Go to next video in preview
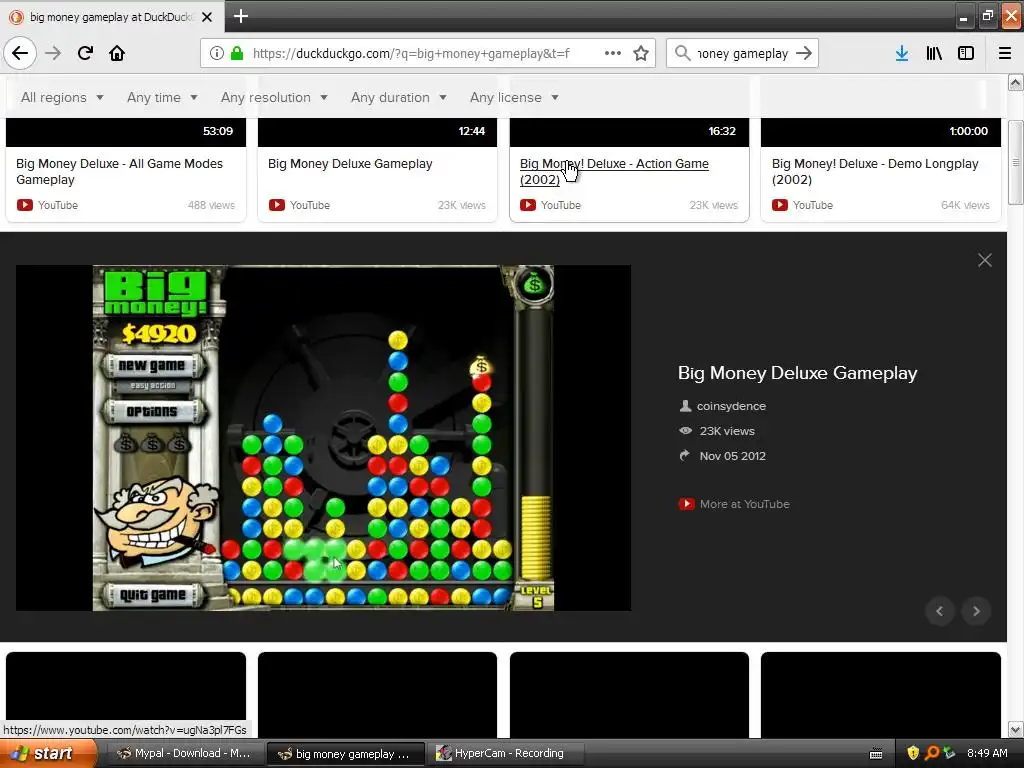The height and width of the screenshot is (768, 1024). point(976,611)
